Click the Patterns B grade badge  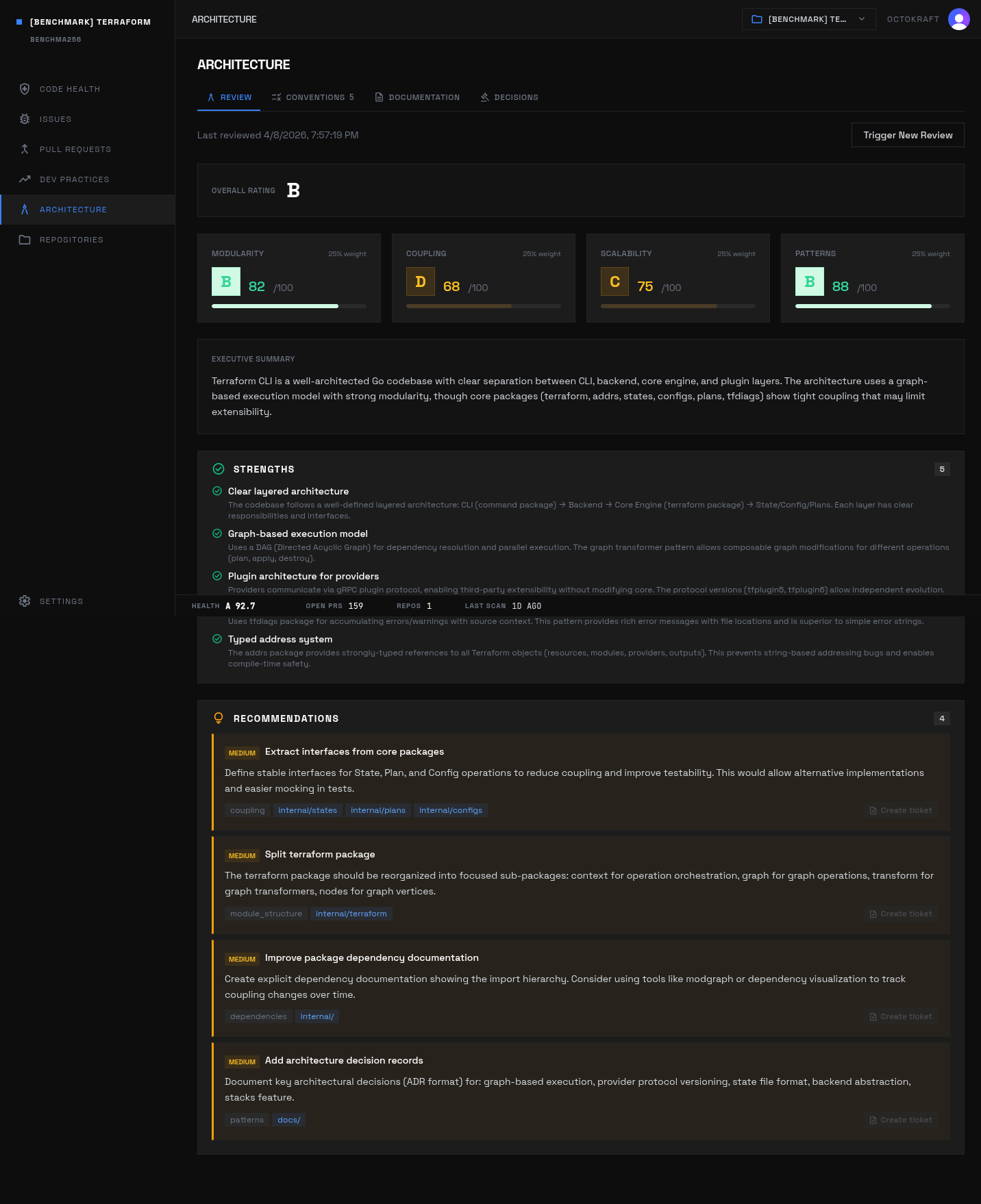point(810,281)
